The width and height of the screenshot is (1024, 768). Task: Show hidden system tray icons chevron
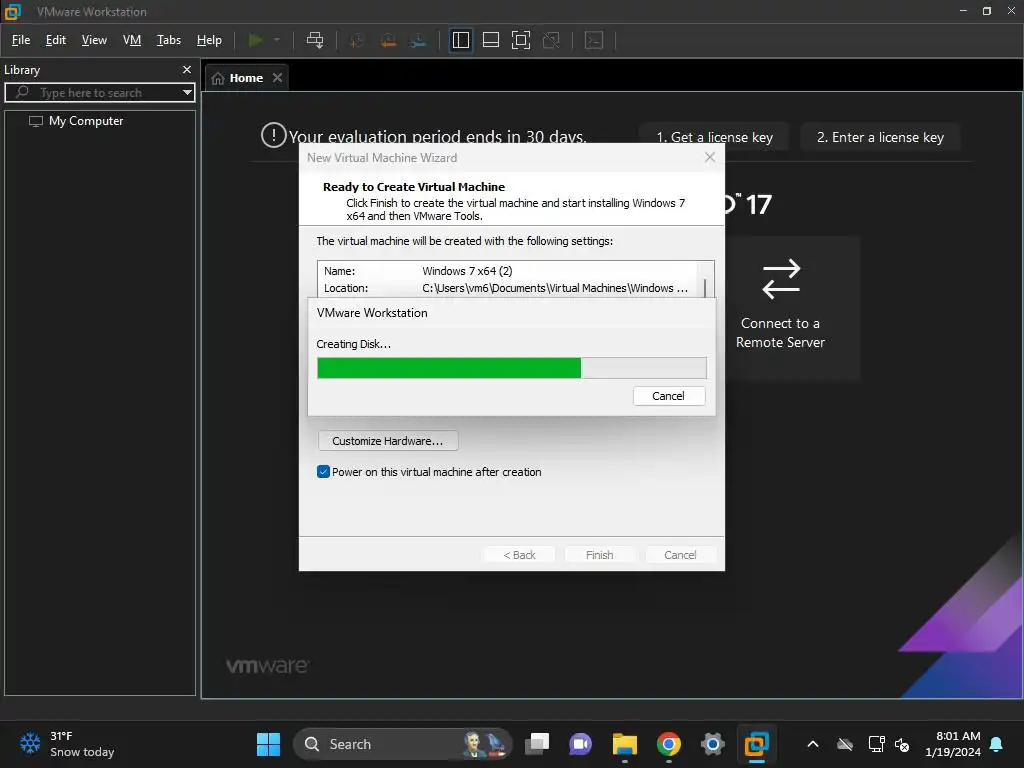point(813,744)
